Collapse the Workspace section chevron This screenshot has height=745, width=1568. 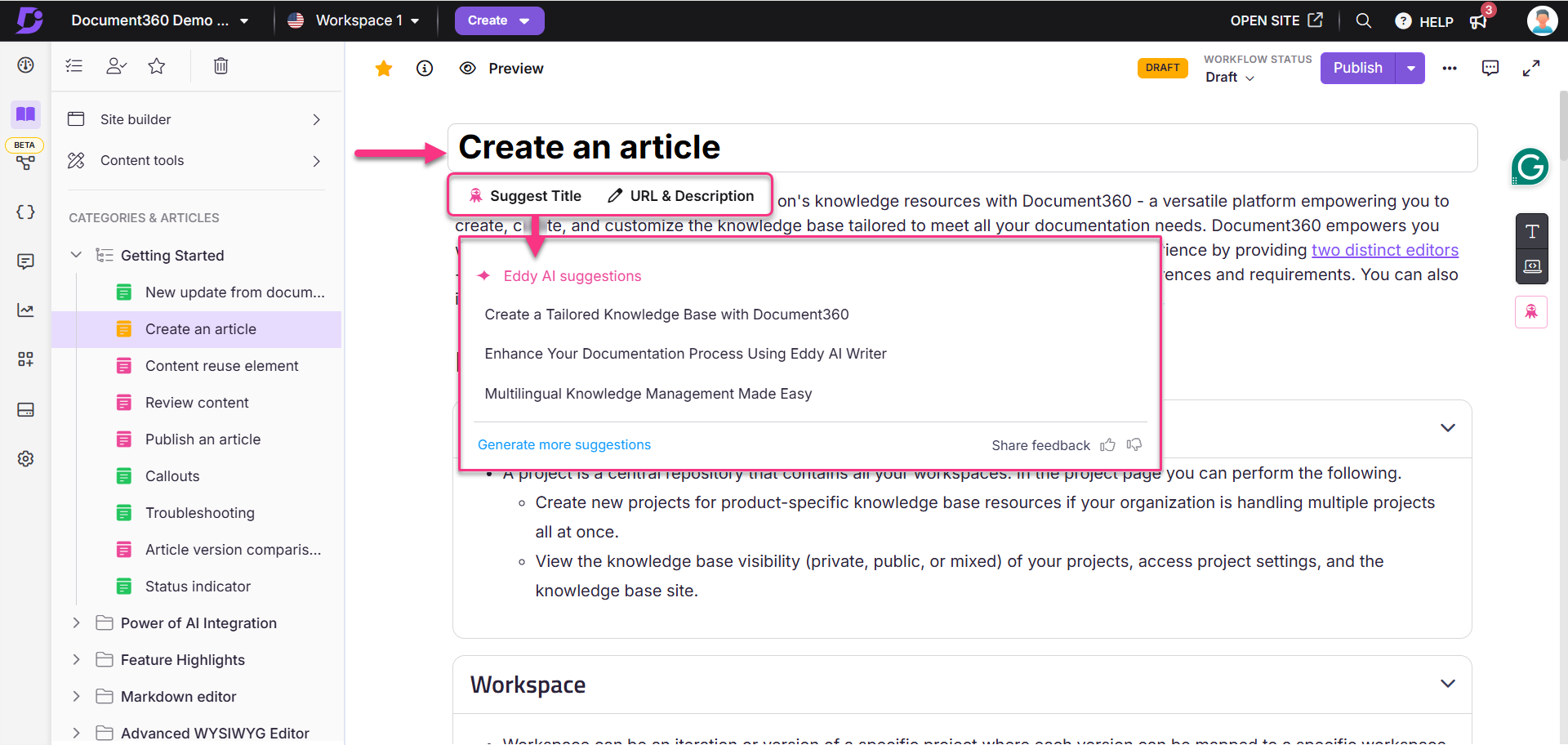point(1448,684)
